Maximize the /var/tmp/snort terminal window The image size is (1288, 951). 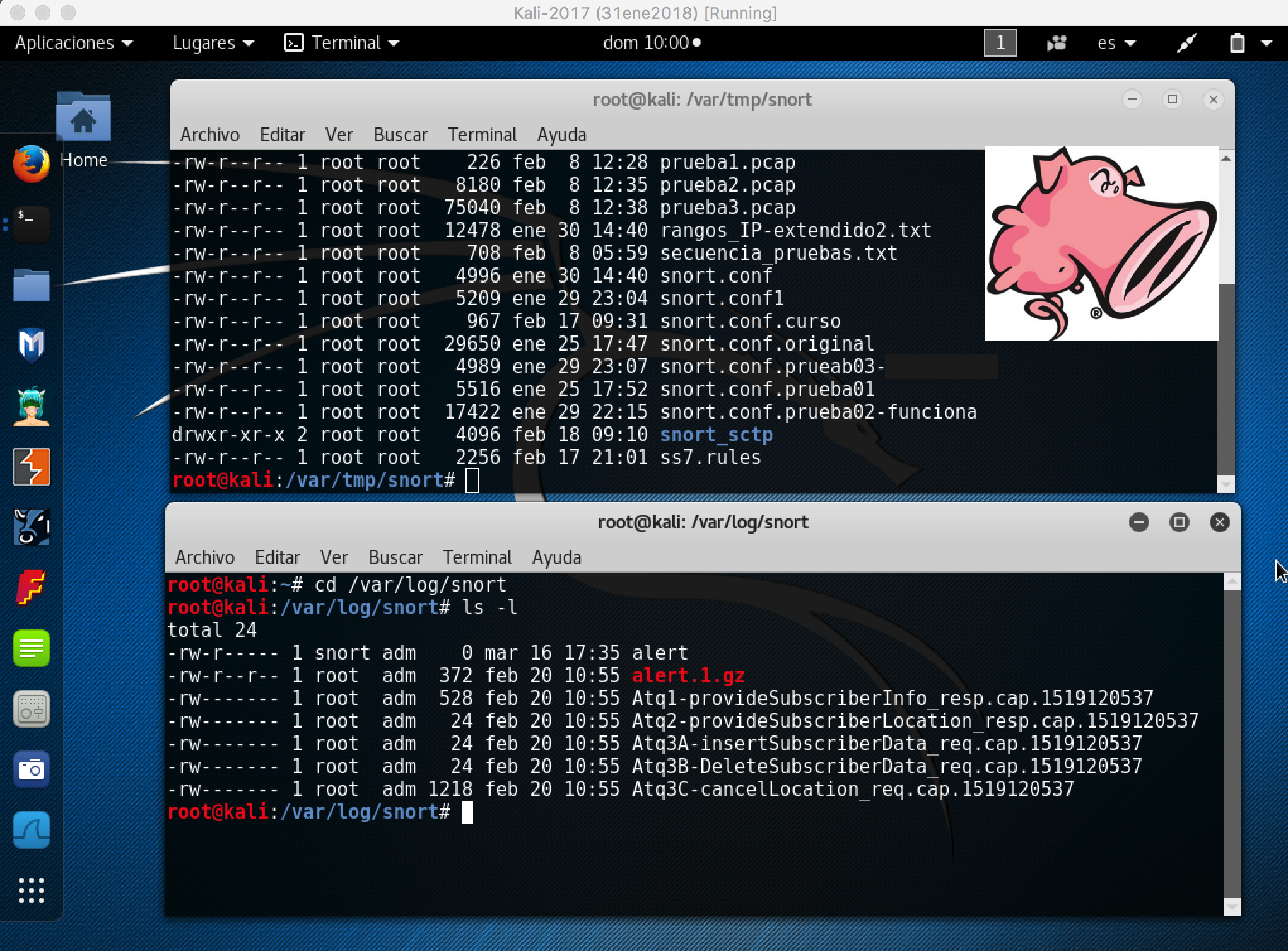1173,100
